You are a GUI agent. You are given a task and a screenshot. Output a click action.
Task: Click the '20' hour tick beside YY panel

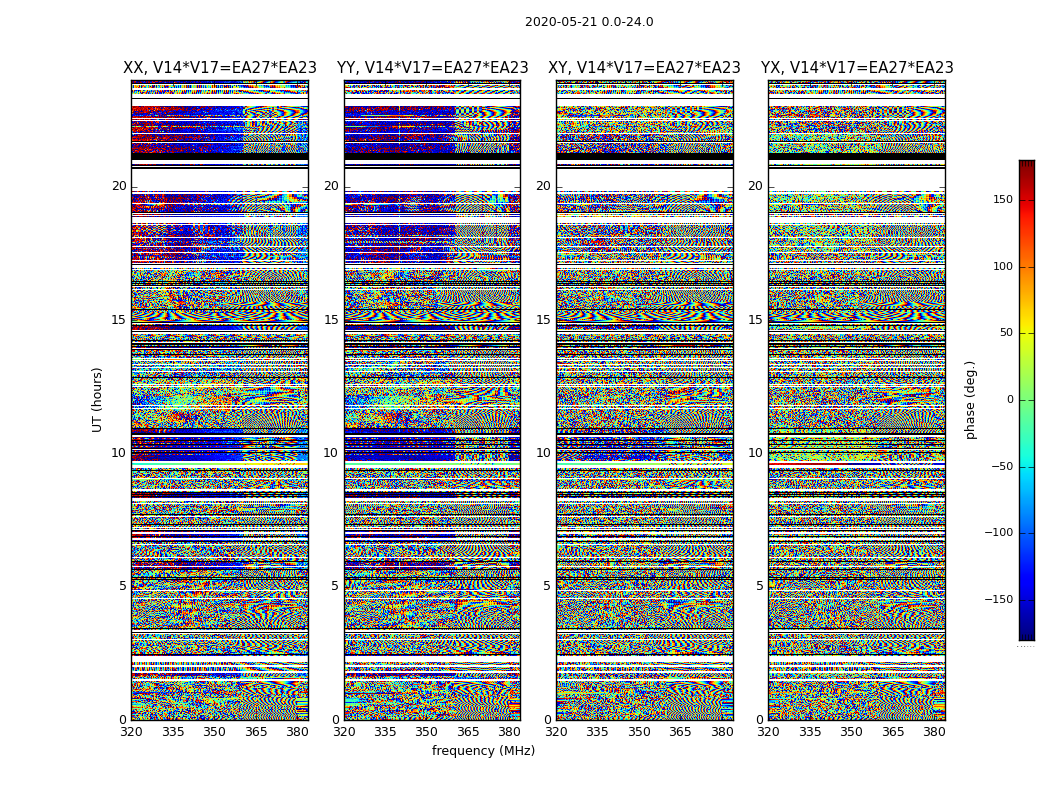click(331, 186)
